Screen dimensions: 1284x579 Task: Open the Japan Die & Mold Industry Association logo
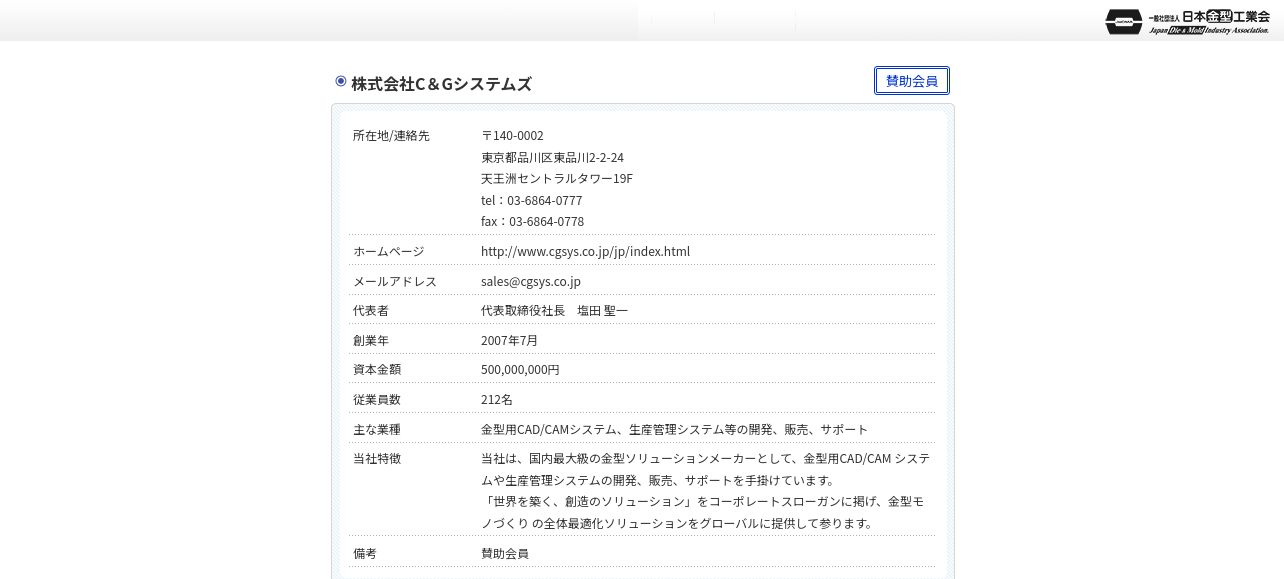pyautogui.click(x=1187, y=21)
